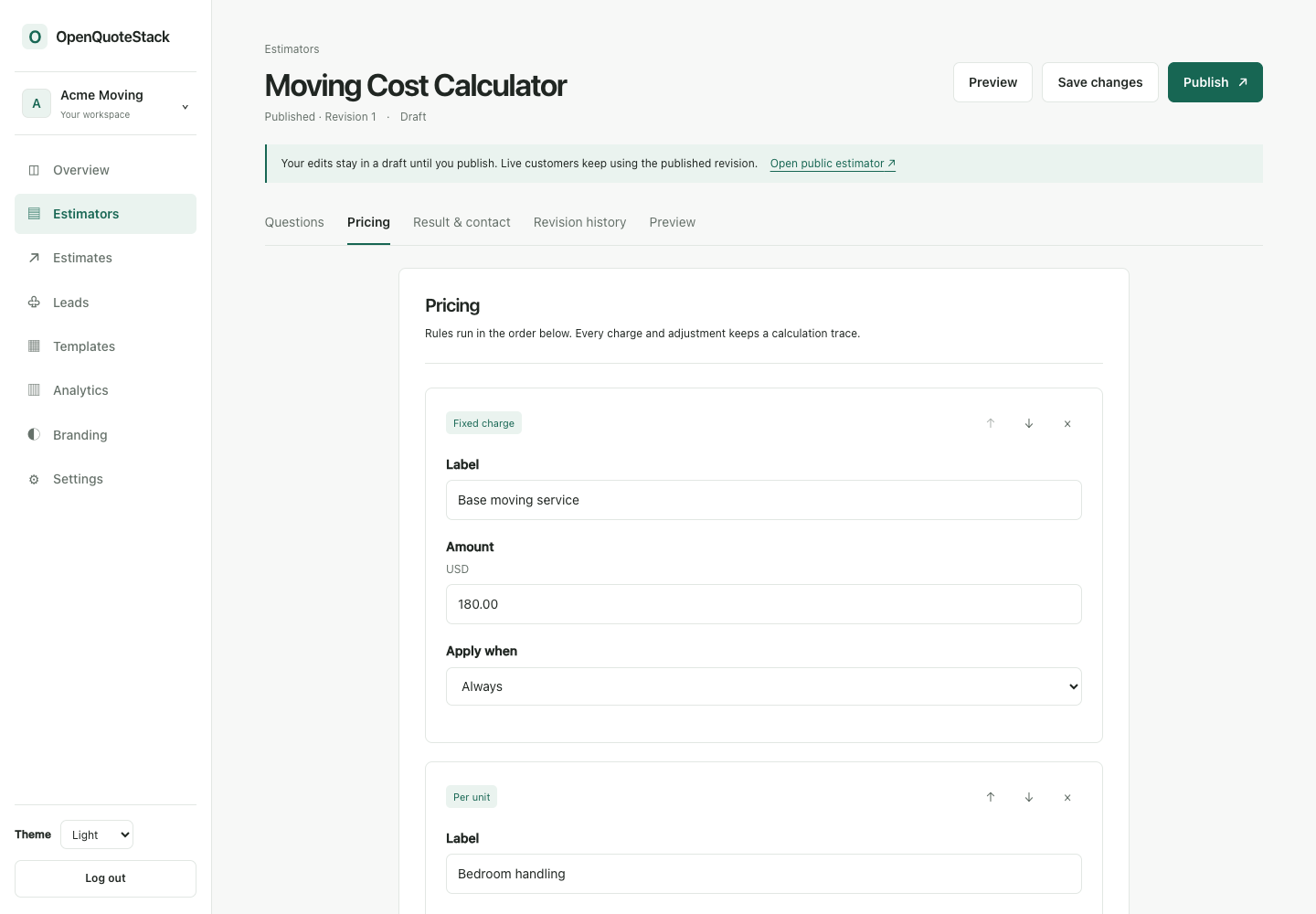Open the Analytics sidebar item
This screenshot has height=914, width=1316.
click(x=105, y=390)
